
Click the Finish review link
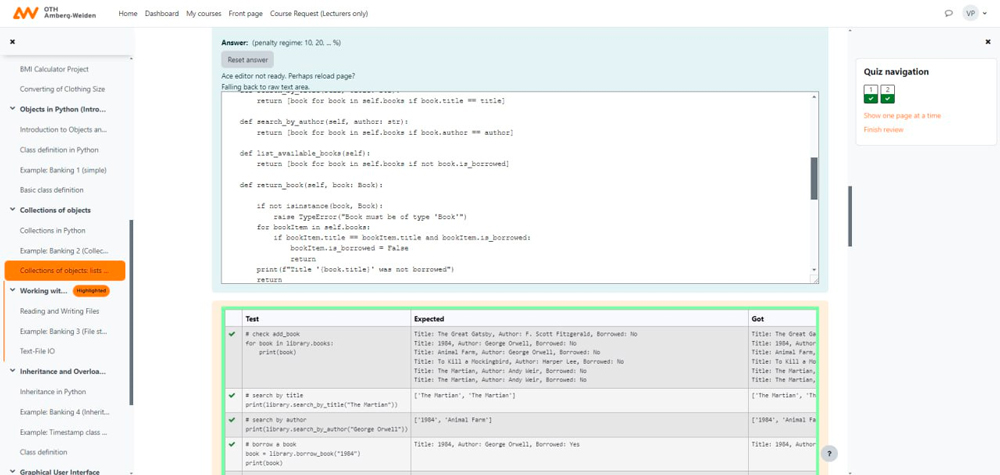click(x=883, y=129)
